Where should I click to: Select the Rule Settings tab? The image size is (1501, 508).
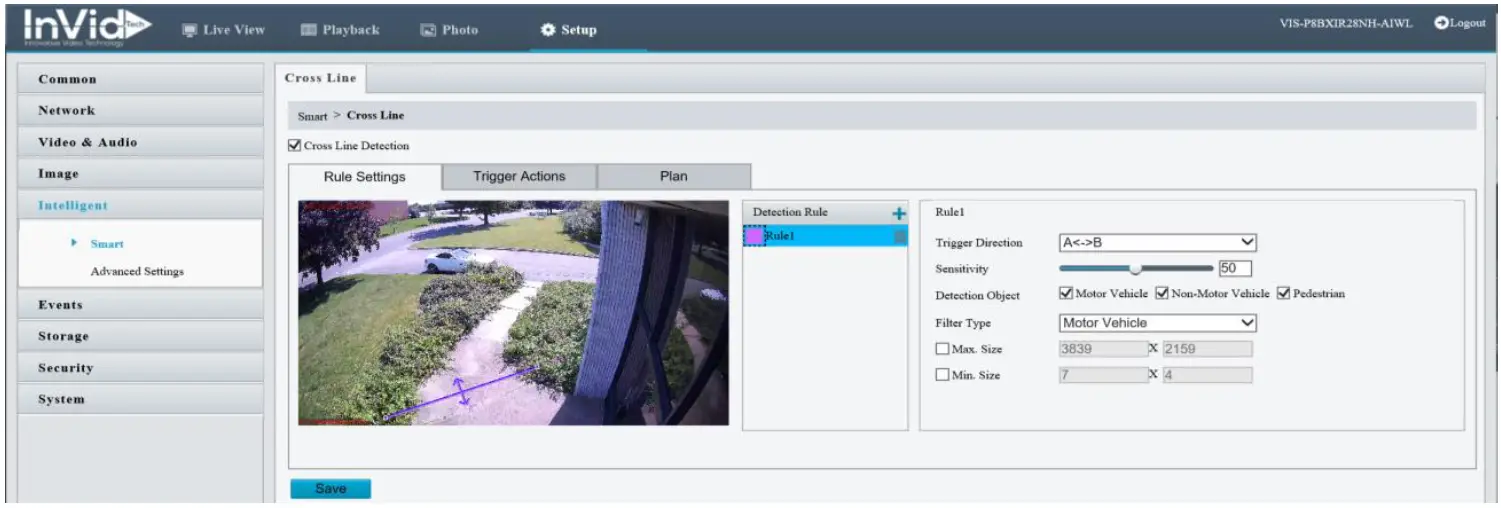point(365,177)
